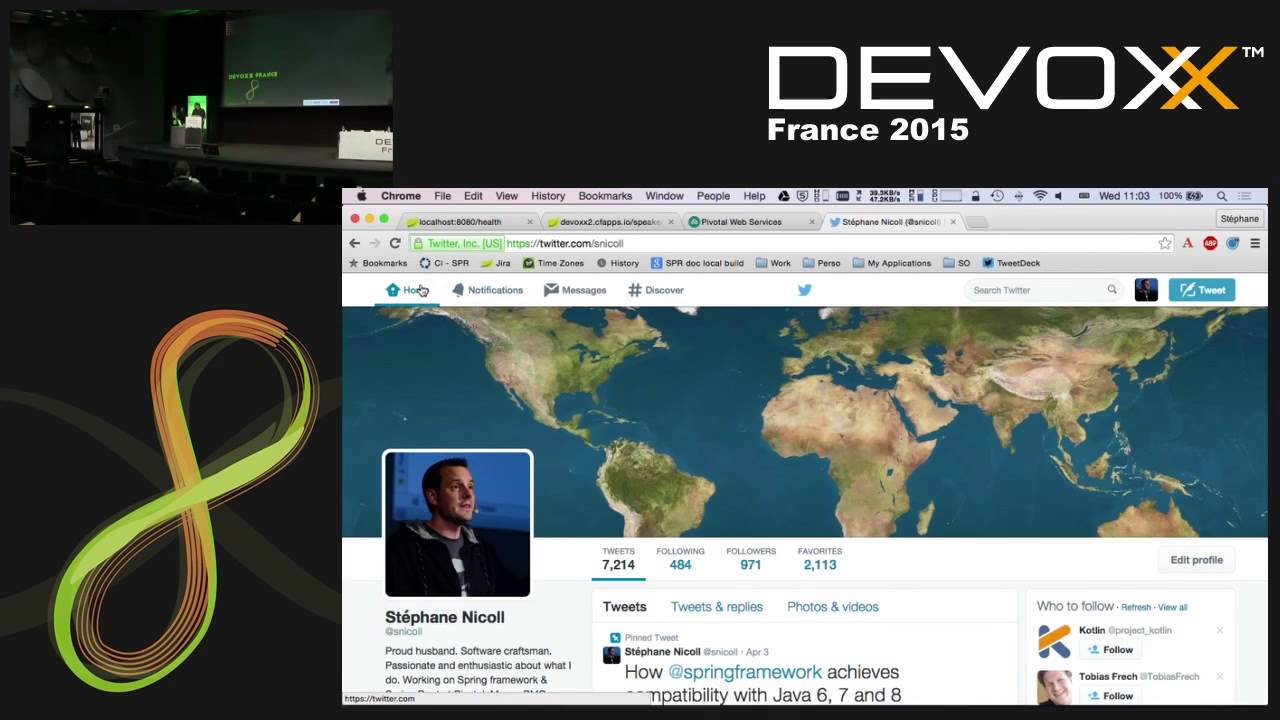Screen dimensions: 1280x720
Task: Open the TweetDeck bookmark
Action: [1011, 263]
